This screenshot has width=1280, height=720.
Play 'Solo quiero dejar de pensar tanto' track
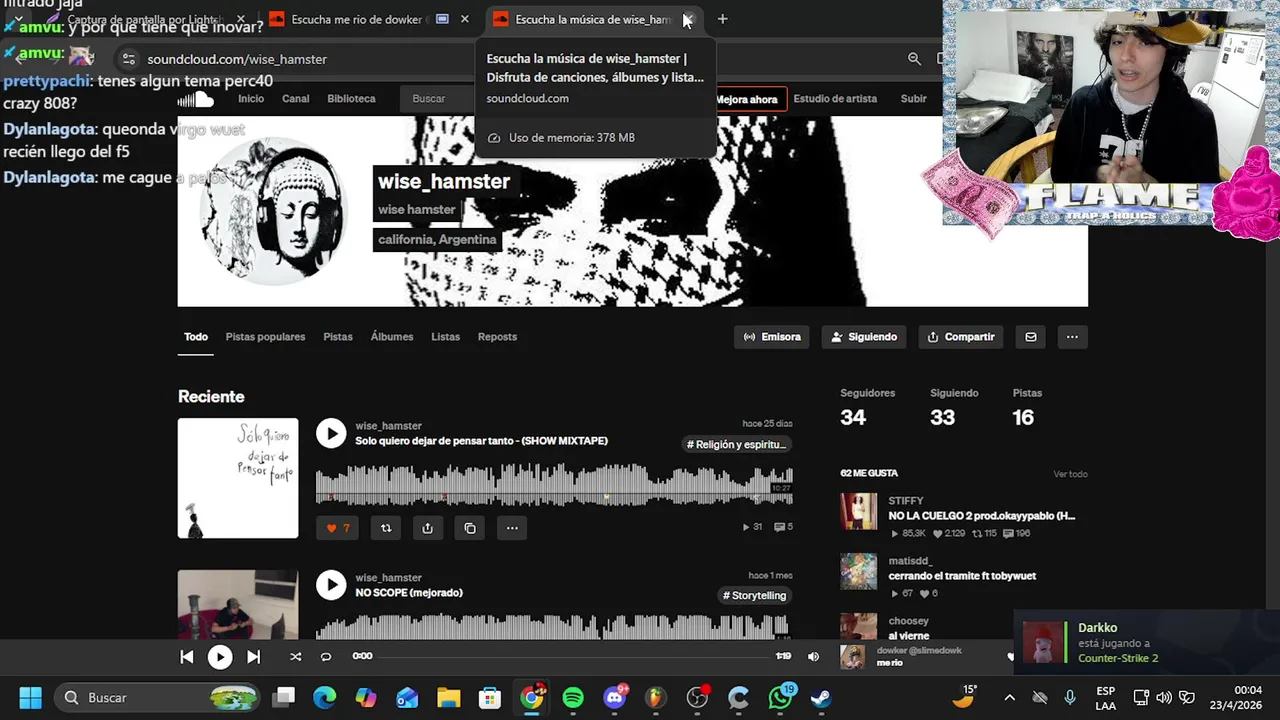(331, 433)
